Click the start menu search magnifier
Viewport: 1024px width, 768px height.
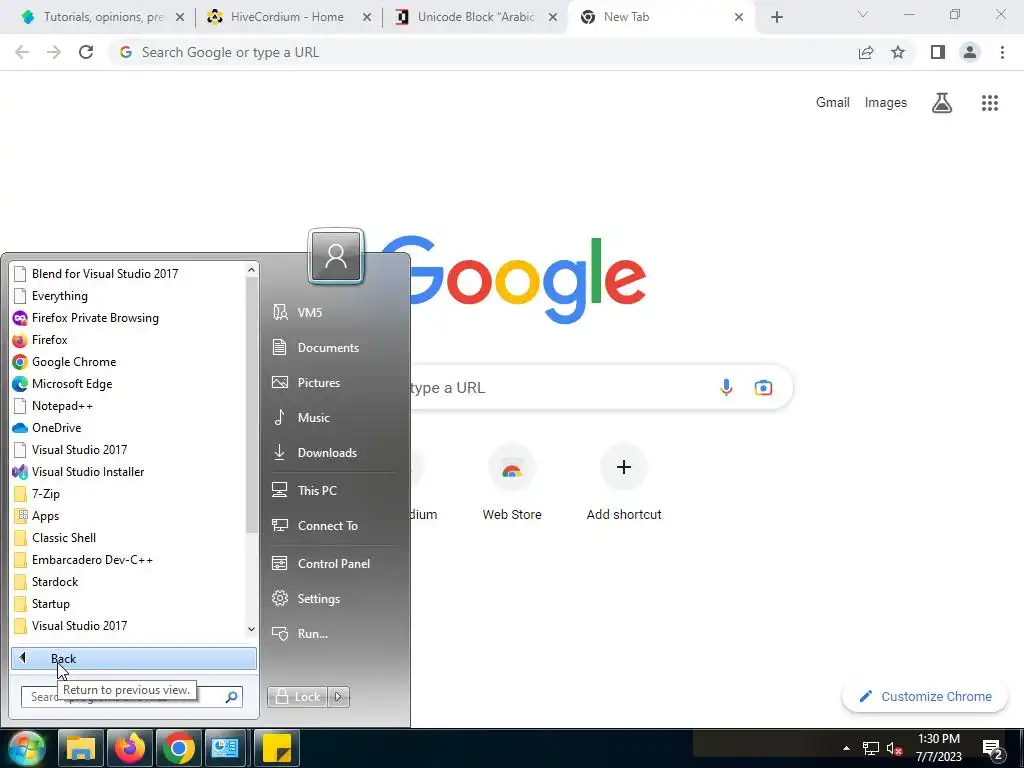coord(231,697)
